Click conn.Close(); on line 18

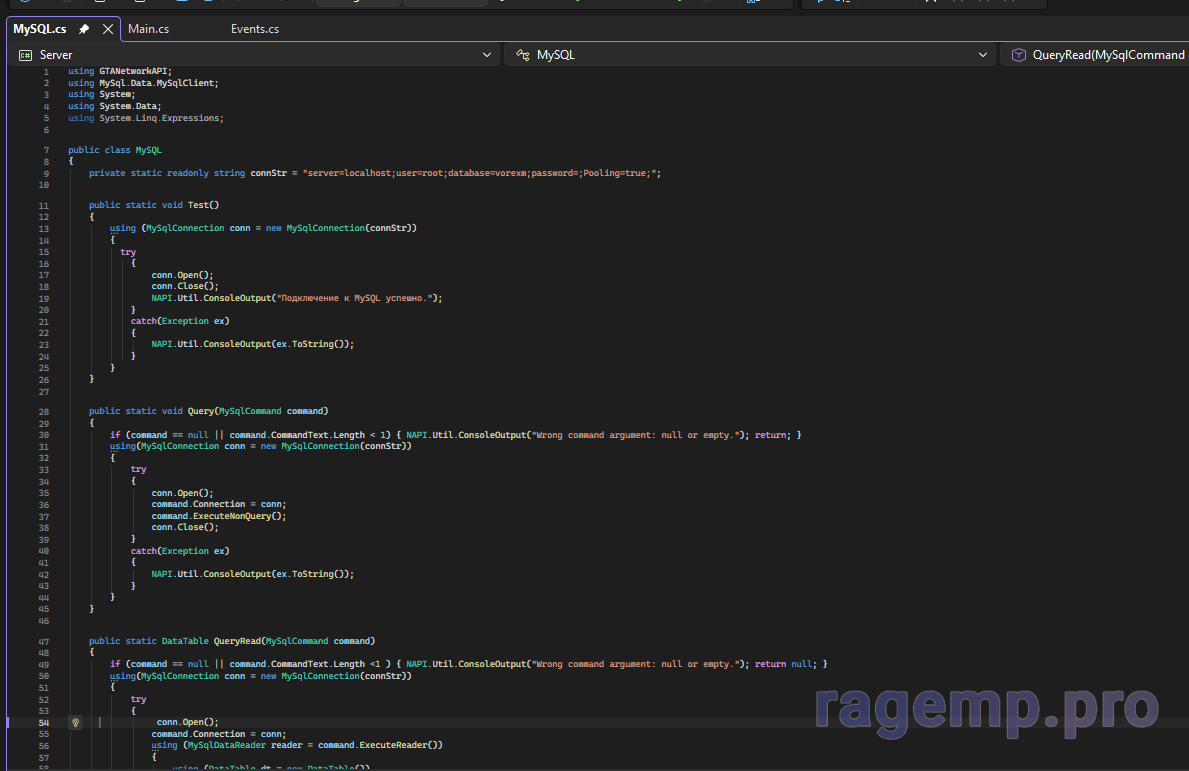pyautogui.click(x=185, y=287)
